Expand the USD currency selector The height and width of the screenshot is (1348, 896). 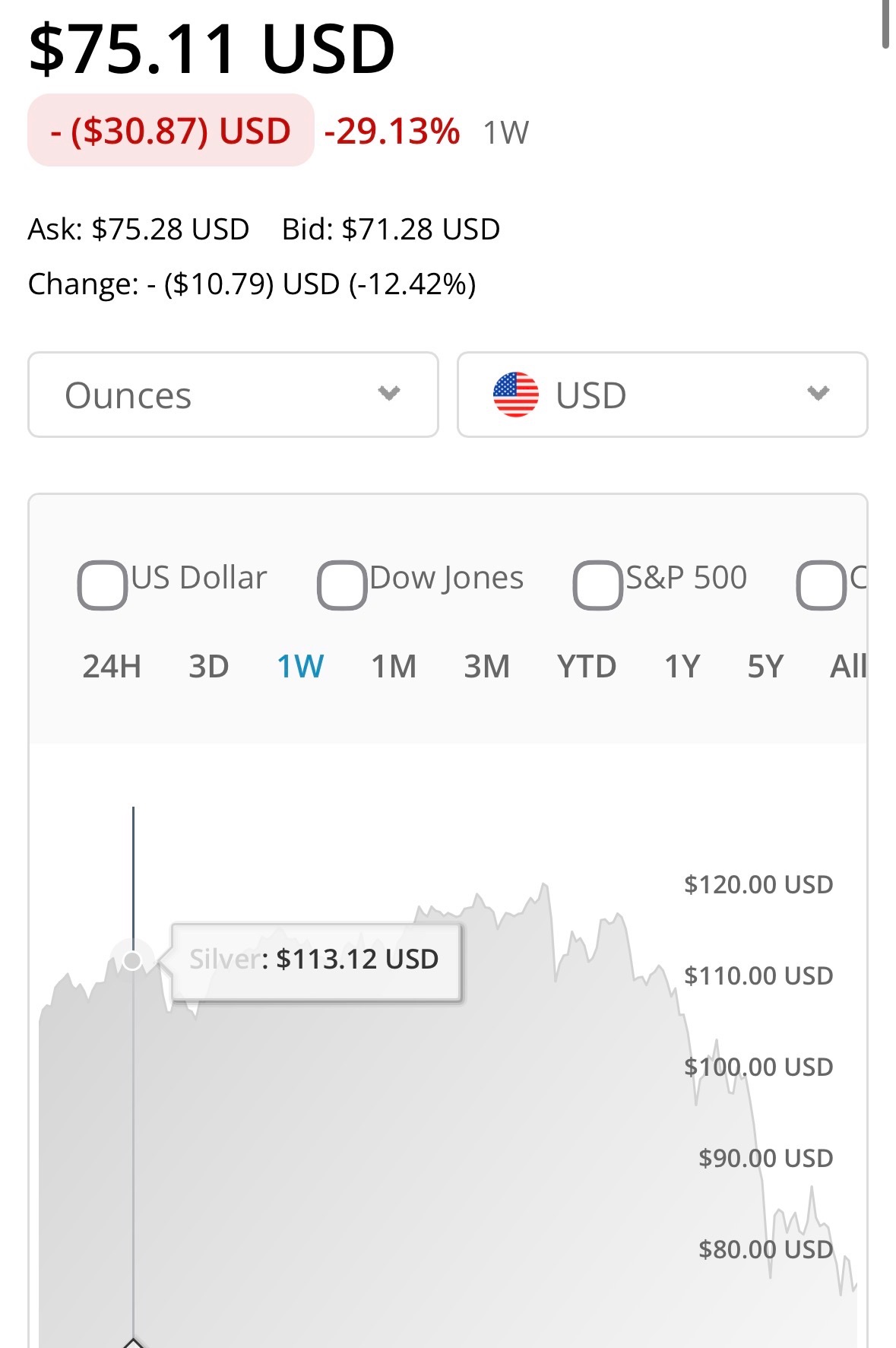click(x=661, y=395)
